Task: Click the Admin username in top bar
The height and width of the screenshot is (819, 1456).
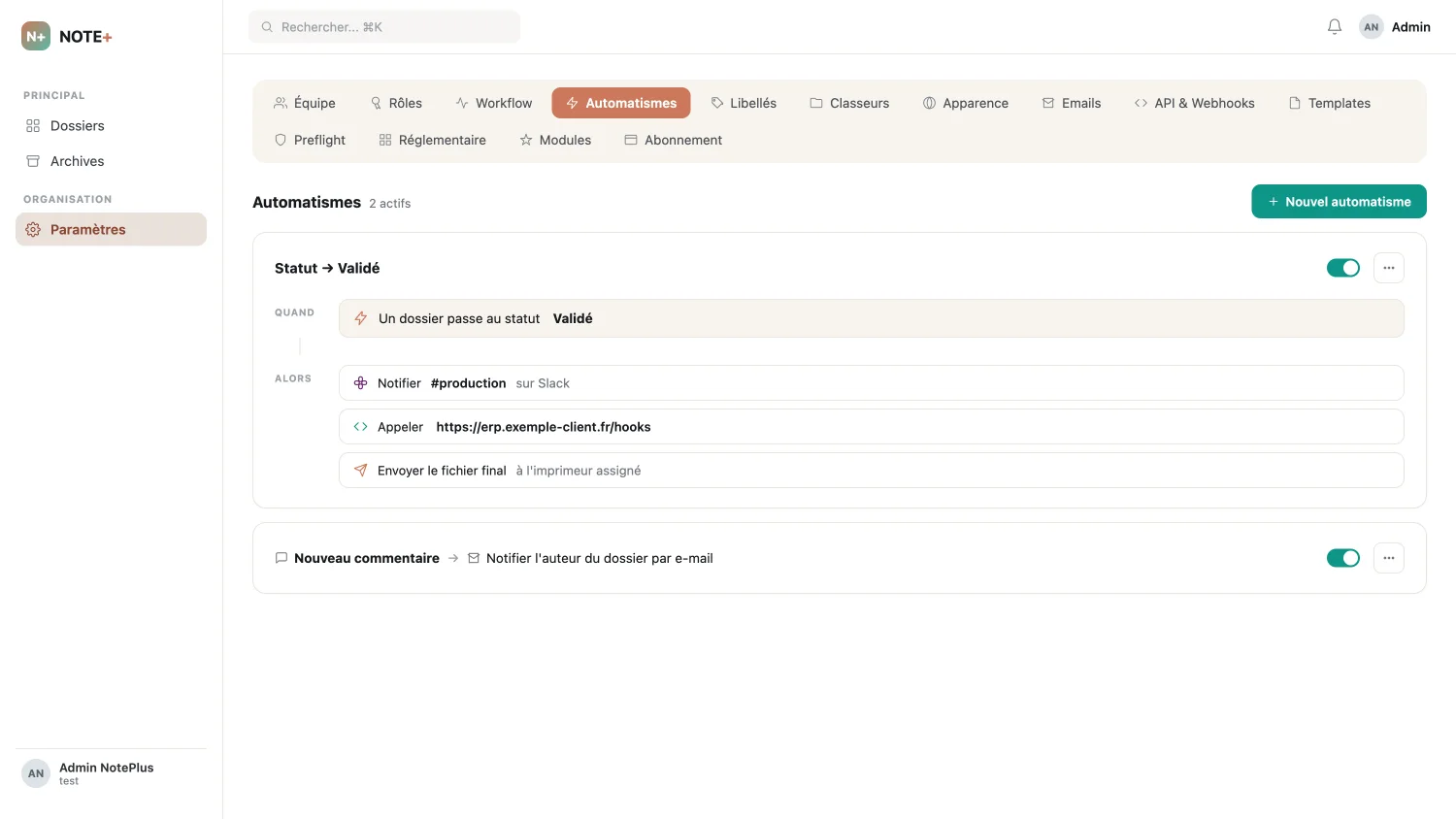Action: [x=1410, y=27]
